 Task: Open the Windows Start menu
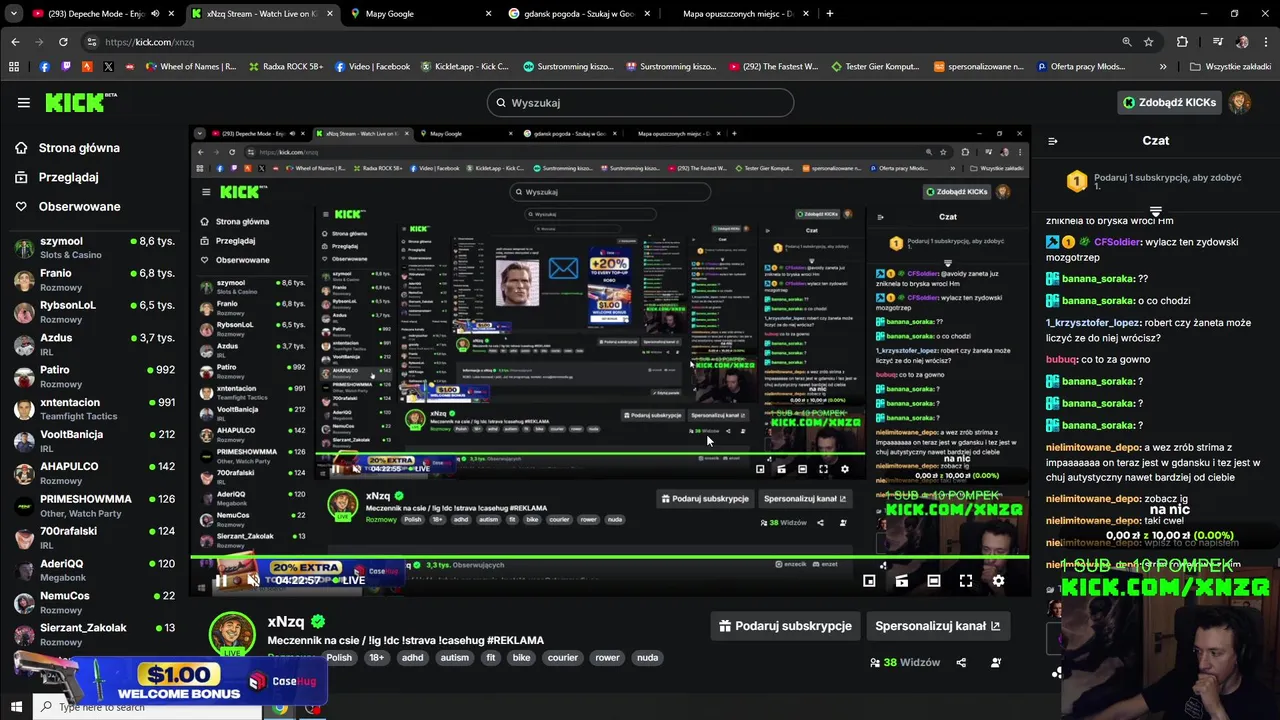(x=16, y=707)
